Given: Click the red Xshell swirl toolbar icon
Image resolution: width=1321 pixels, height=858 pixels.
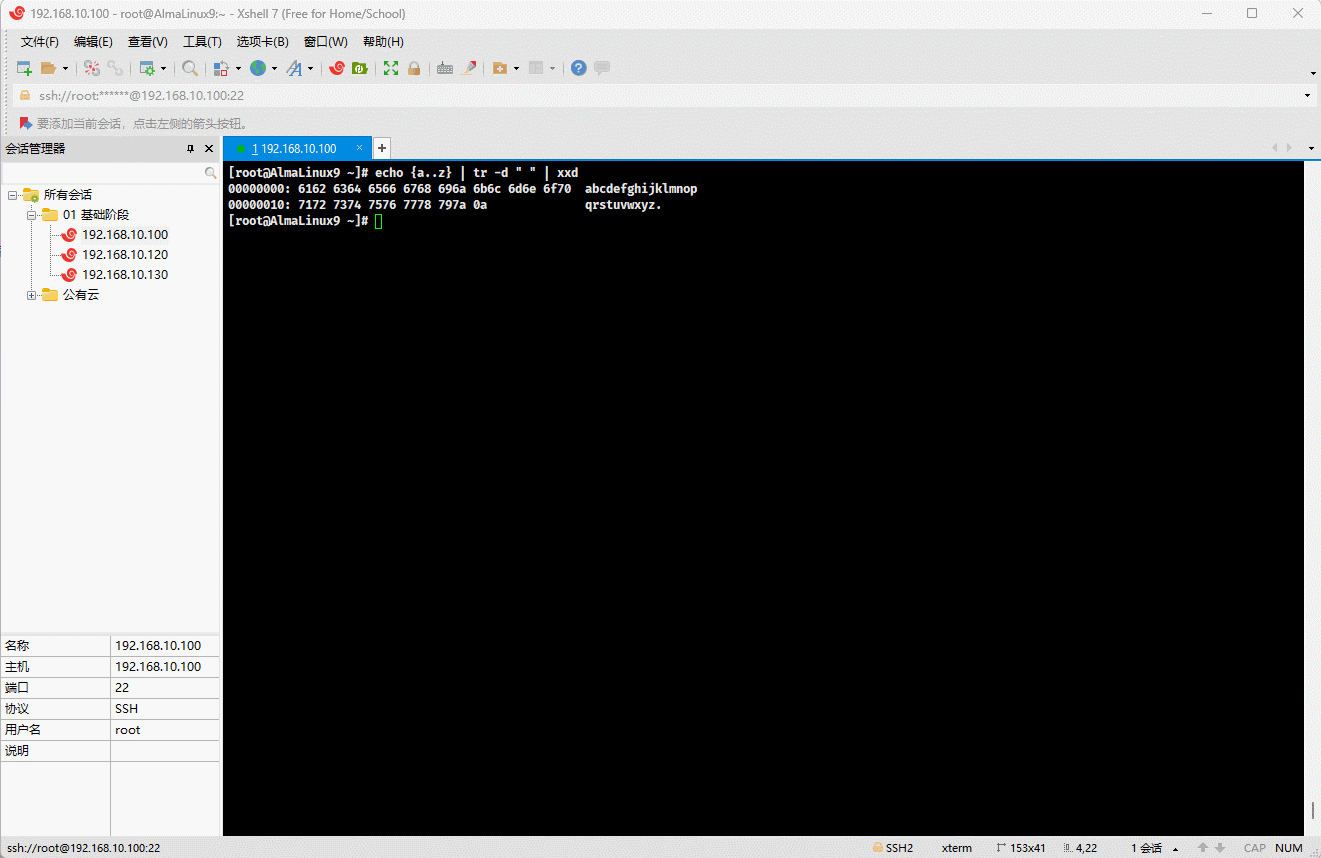Looking at the screenshot, I should 337,68.
